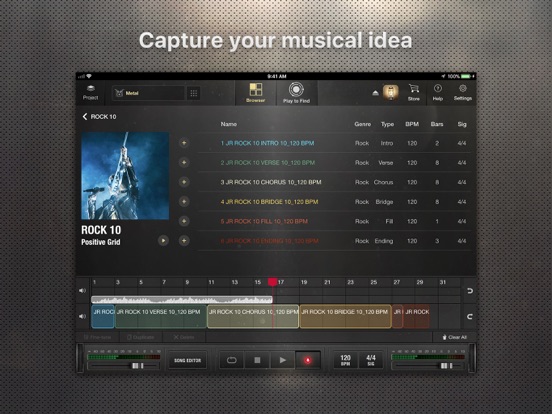Open the Song Editor button
The height and width of the screenshot is (414, 552).
pos(187,360)
